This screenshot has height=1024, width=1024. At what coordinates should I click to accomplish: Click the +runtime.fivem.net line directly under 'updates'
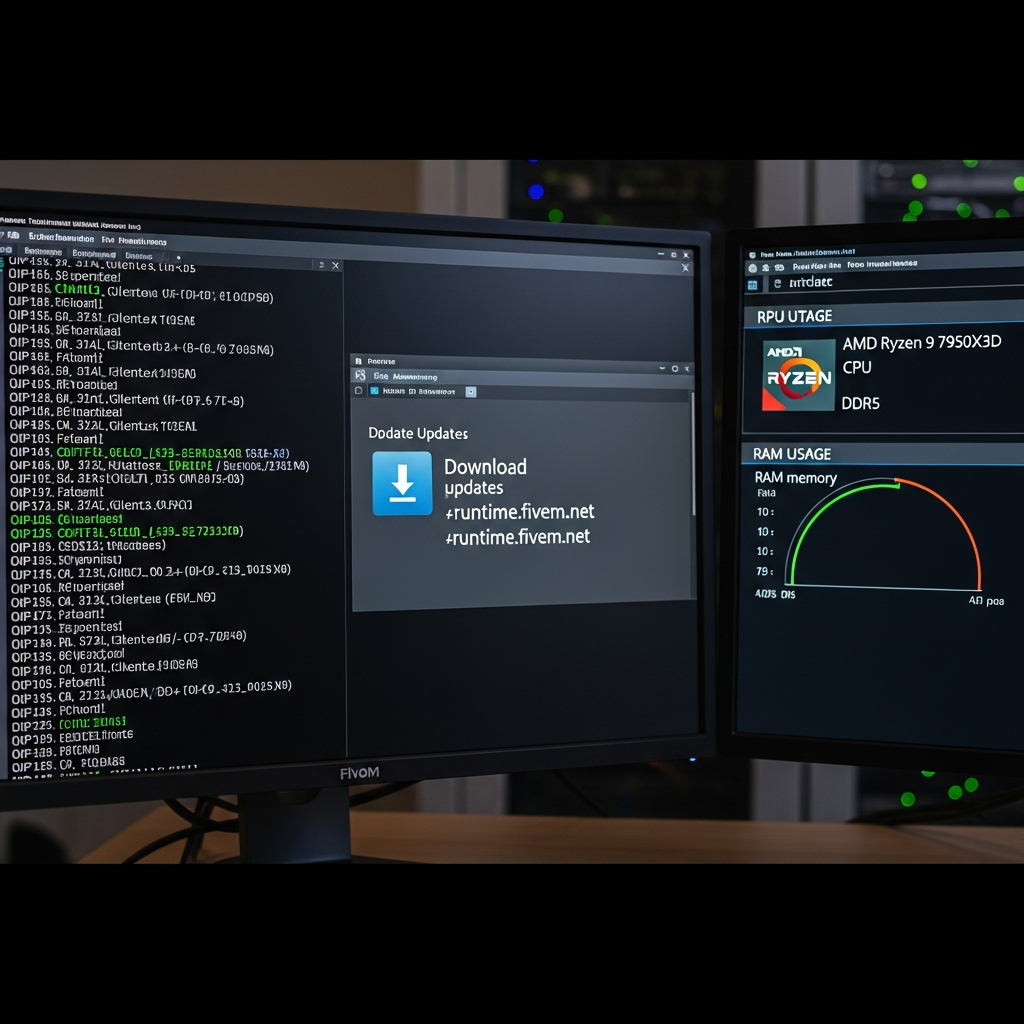[520, 512]
